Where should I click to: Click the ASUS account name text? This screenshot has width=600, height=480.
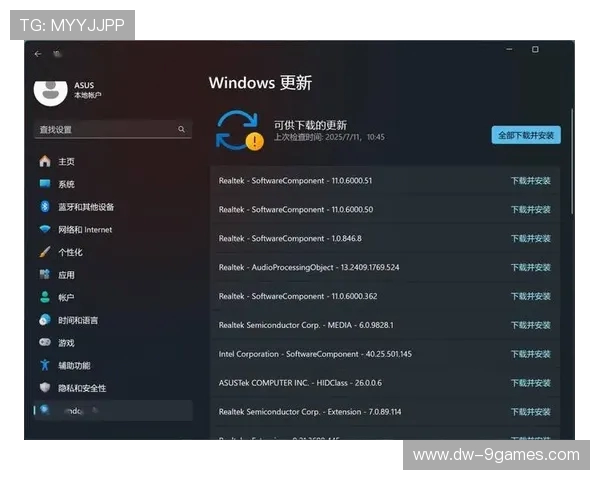pyautogui.click(x=84, y=85)
